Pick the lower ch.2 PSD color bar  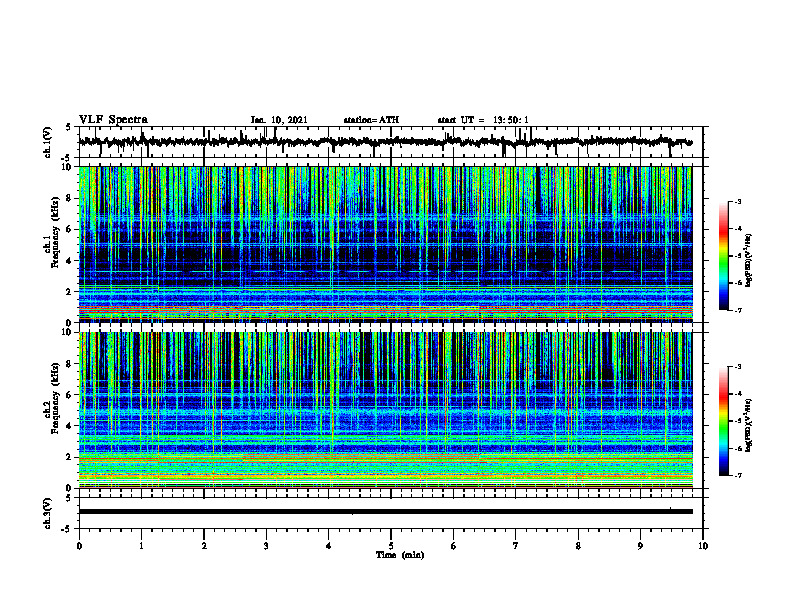point(723,421)
